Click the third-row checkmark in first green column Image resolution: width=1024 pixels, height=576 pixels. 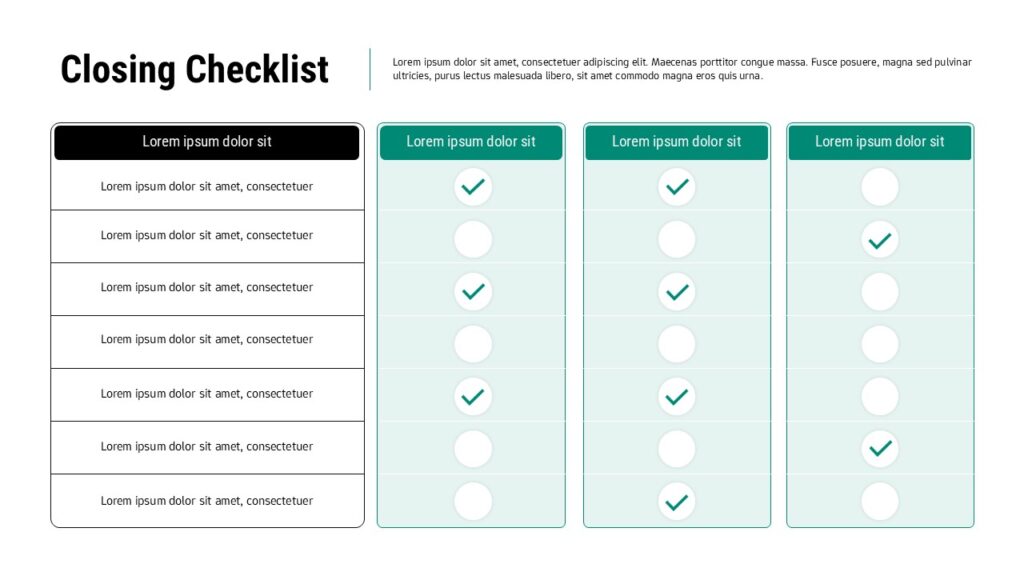click(x=473, y=292)
